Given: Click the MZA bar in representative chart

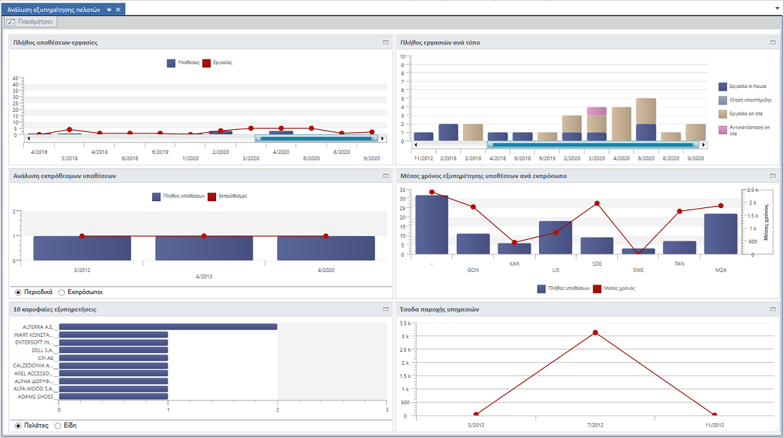Looking at the screenshot, I should 720,234.
